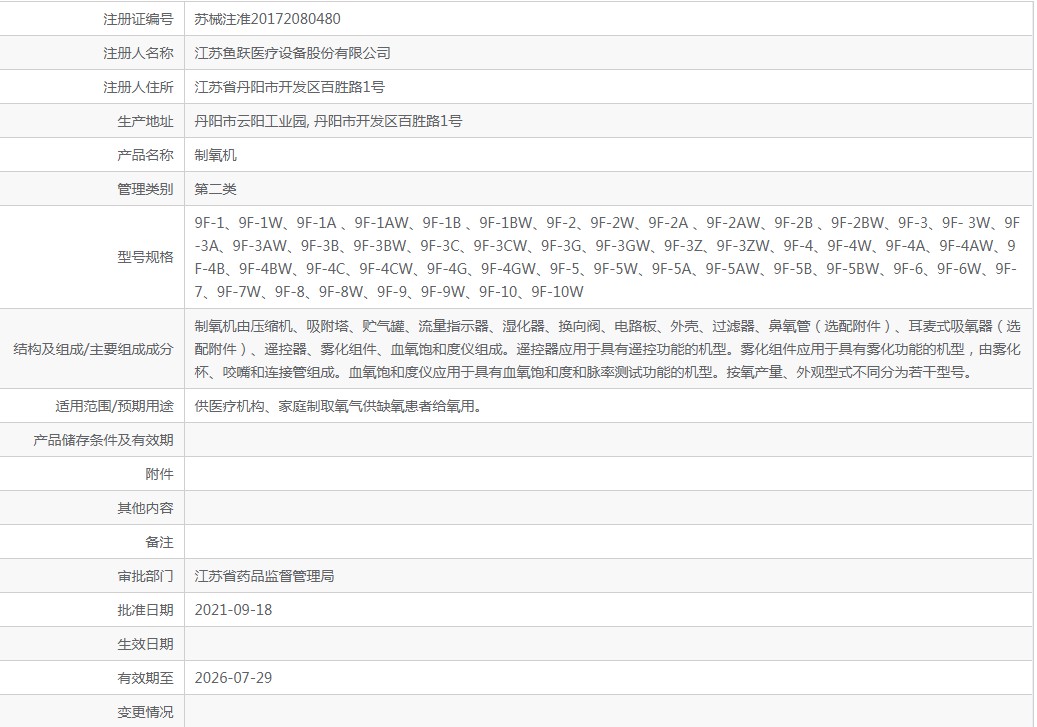The height and width of the screenshot is (727, 1037).
Task: Click the 附件 label
Action: (x=159, y=474)
